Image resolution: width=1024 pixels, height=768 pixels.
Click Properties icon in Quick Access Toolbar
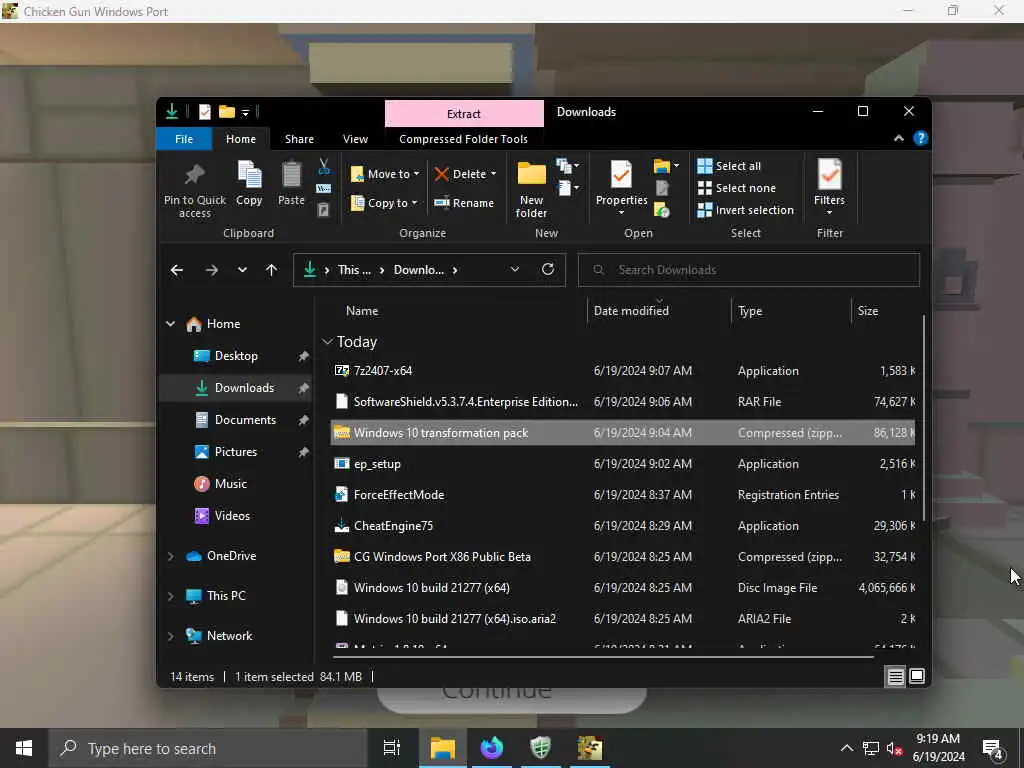point(205,112)
